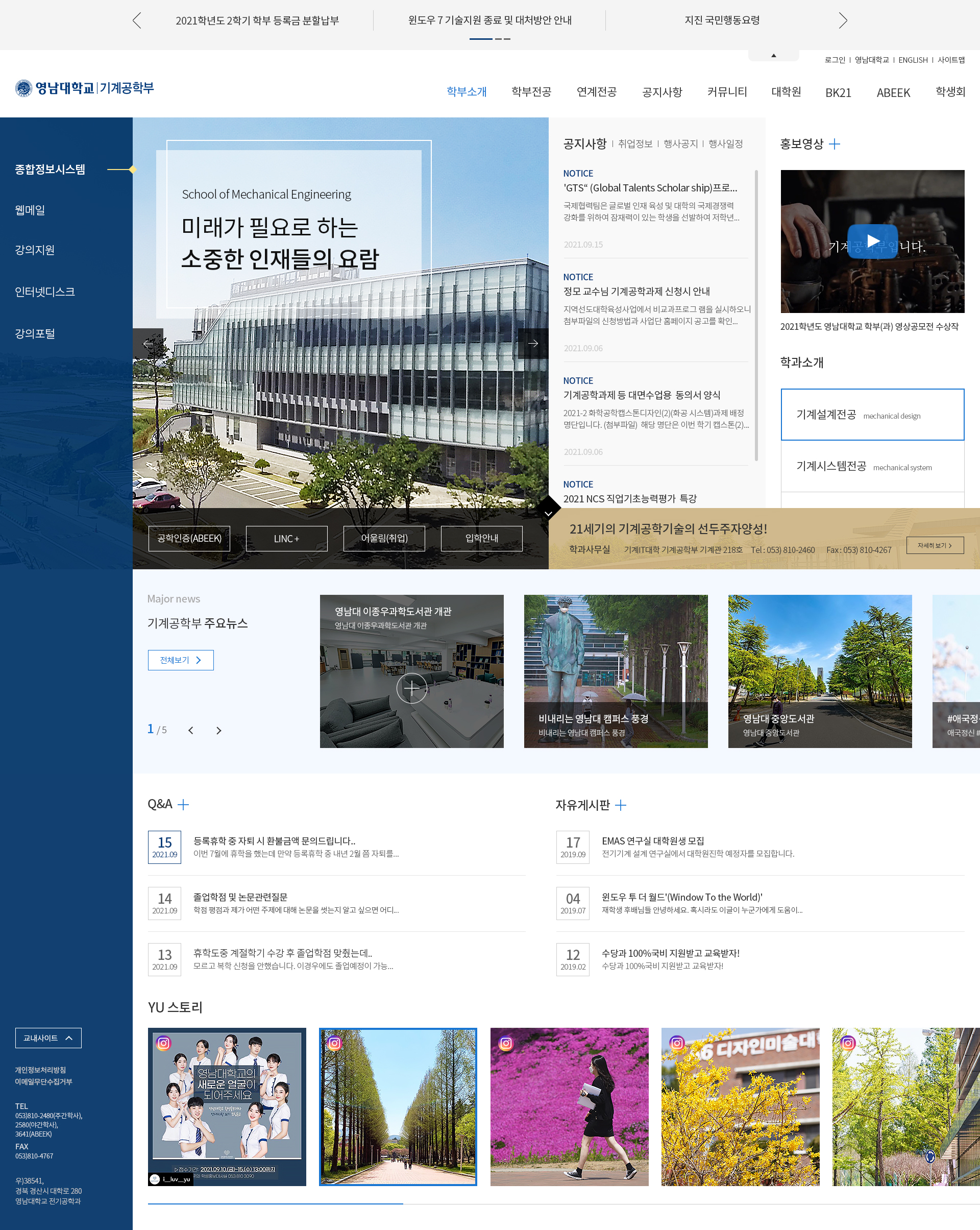Expand the 교내사이트 dropdown
This screenshot has width=980, height=1230.
(x=48, y=1038)
